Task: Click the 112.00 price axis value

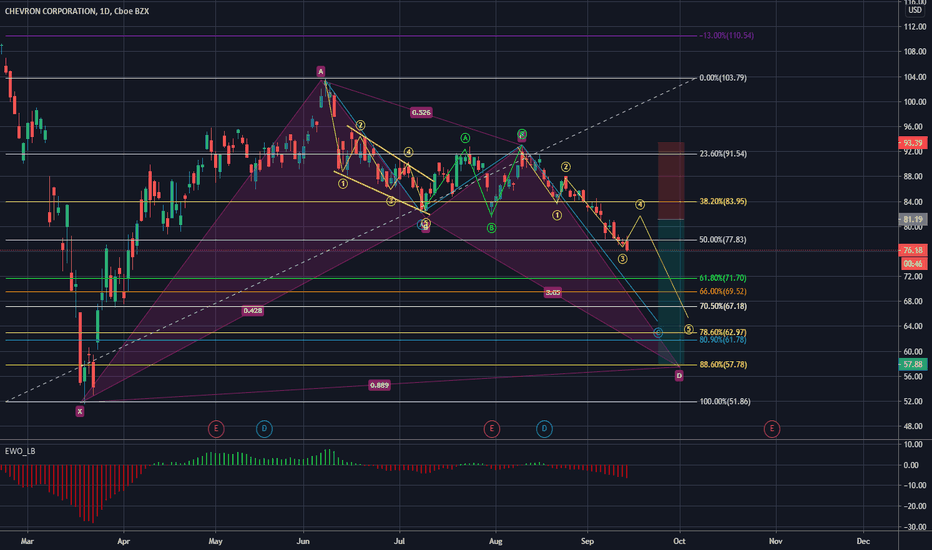Action: (915, 27)
